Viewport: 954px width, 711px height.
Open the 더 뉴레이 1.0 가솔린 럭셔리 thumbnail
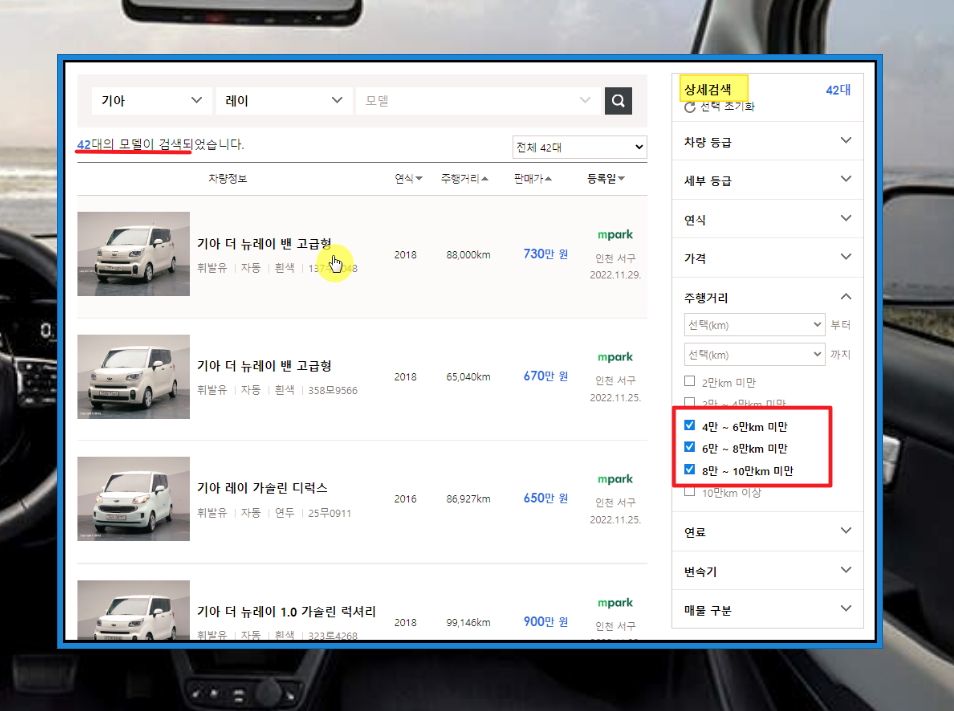click(x=133, y=610)
